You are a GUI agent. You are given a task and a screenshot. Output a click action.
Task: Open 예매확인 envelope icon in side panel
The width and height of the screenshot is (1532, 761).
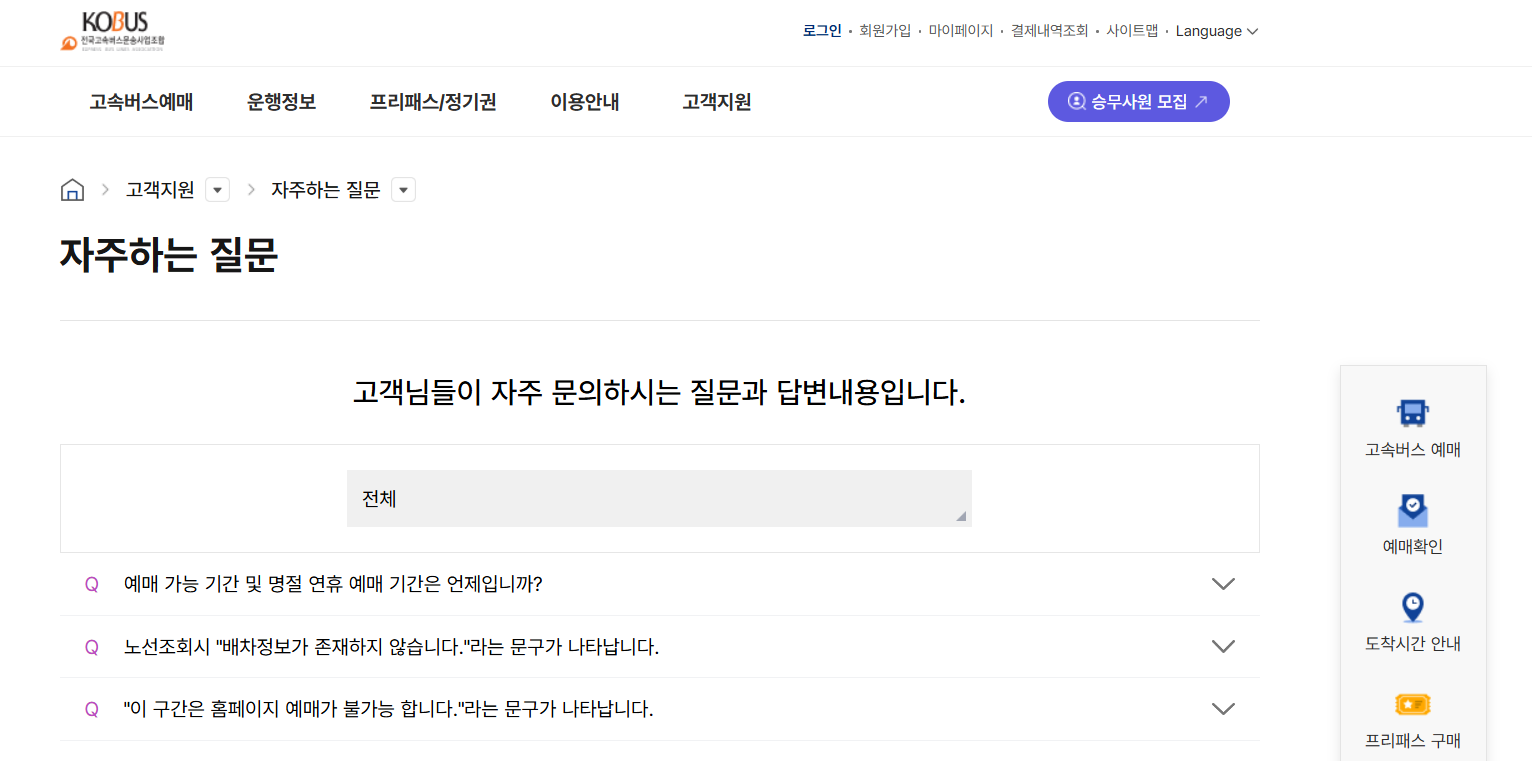[x=1412, y=510]
